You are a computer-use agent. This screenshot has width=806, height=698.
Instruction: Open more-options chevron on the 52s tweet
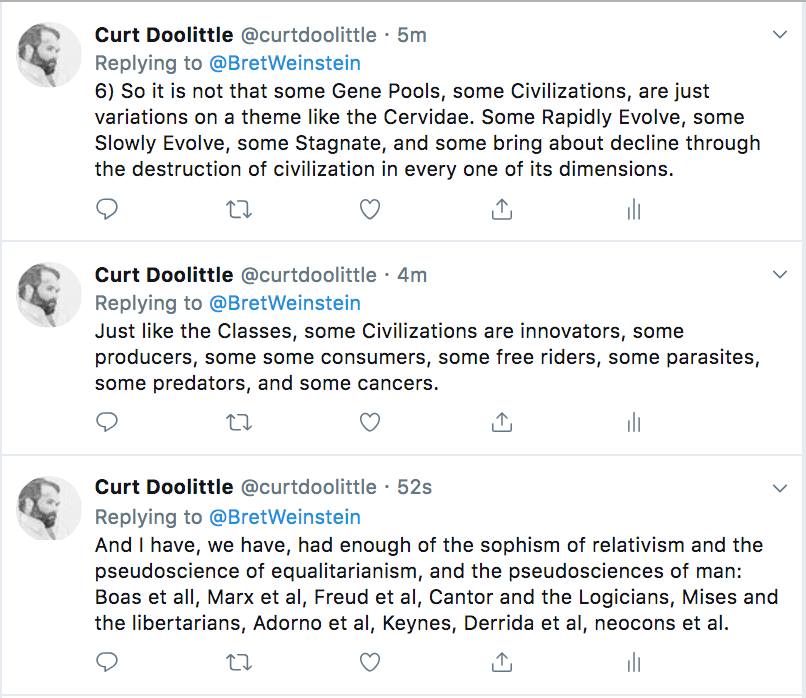click(x=780, y=488)
